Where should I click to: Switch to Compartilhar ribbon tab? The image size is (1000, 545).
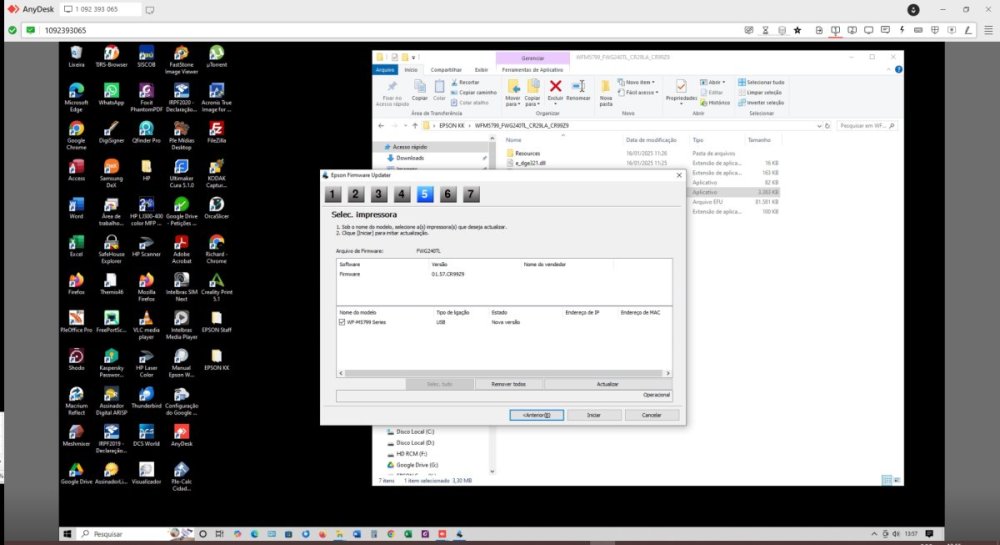click(446, 69)
